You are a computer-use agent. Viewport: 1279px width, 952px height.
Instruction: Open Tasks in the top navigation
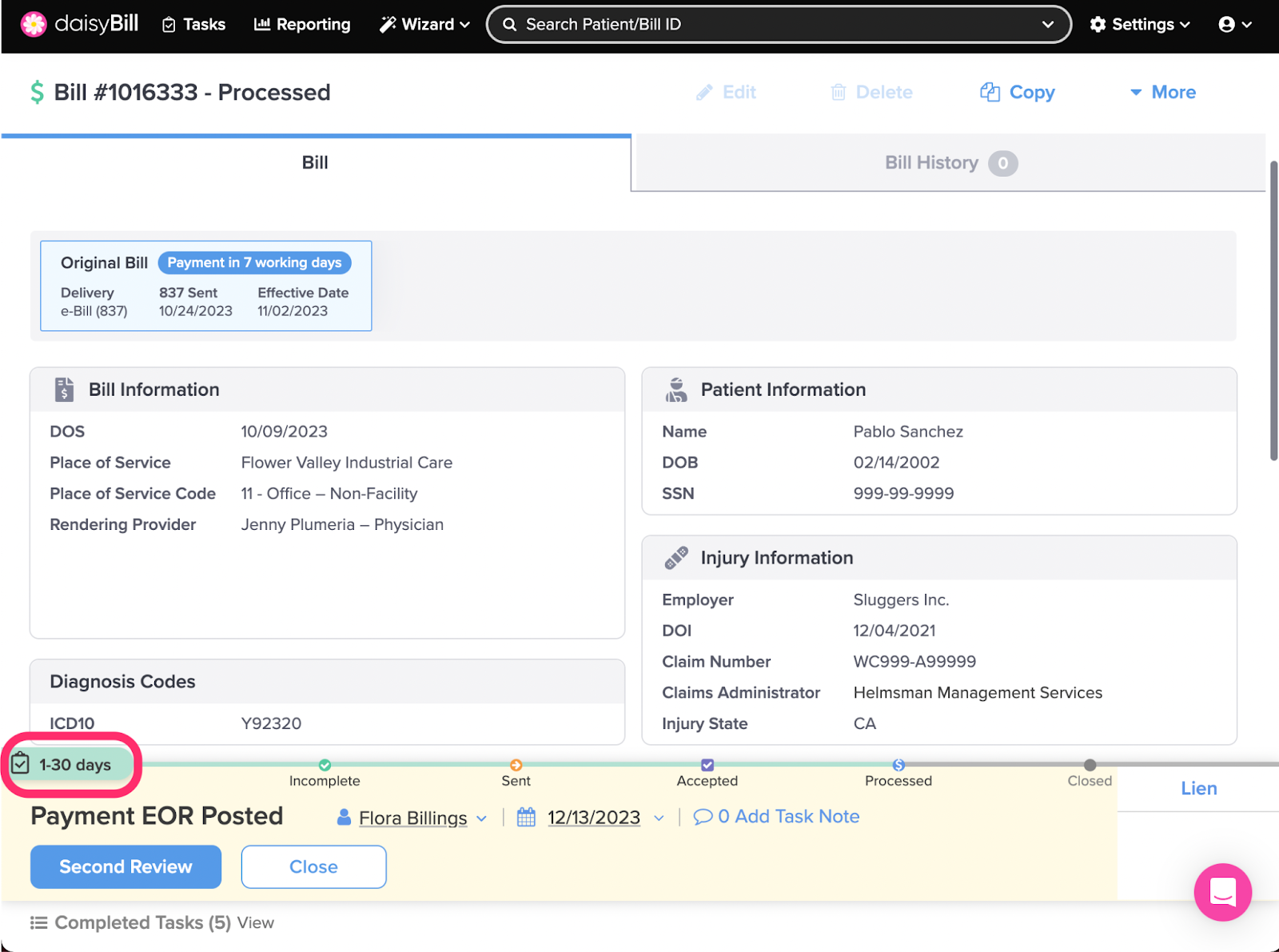click(x=194, y=25)
